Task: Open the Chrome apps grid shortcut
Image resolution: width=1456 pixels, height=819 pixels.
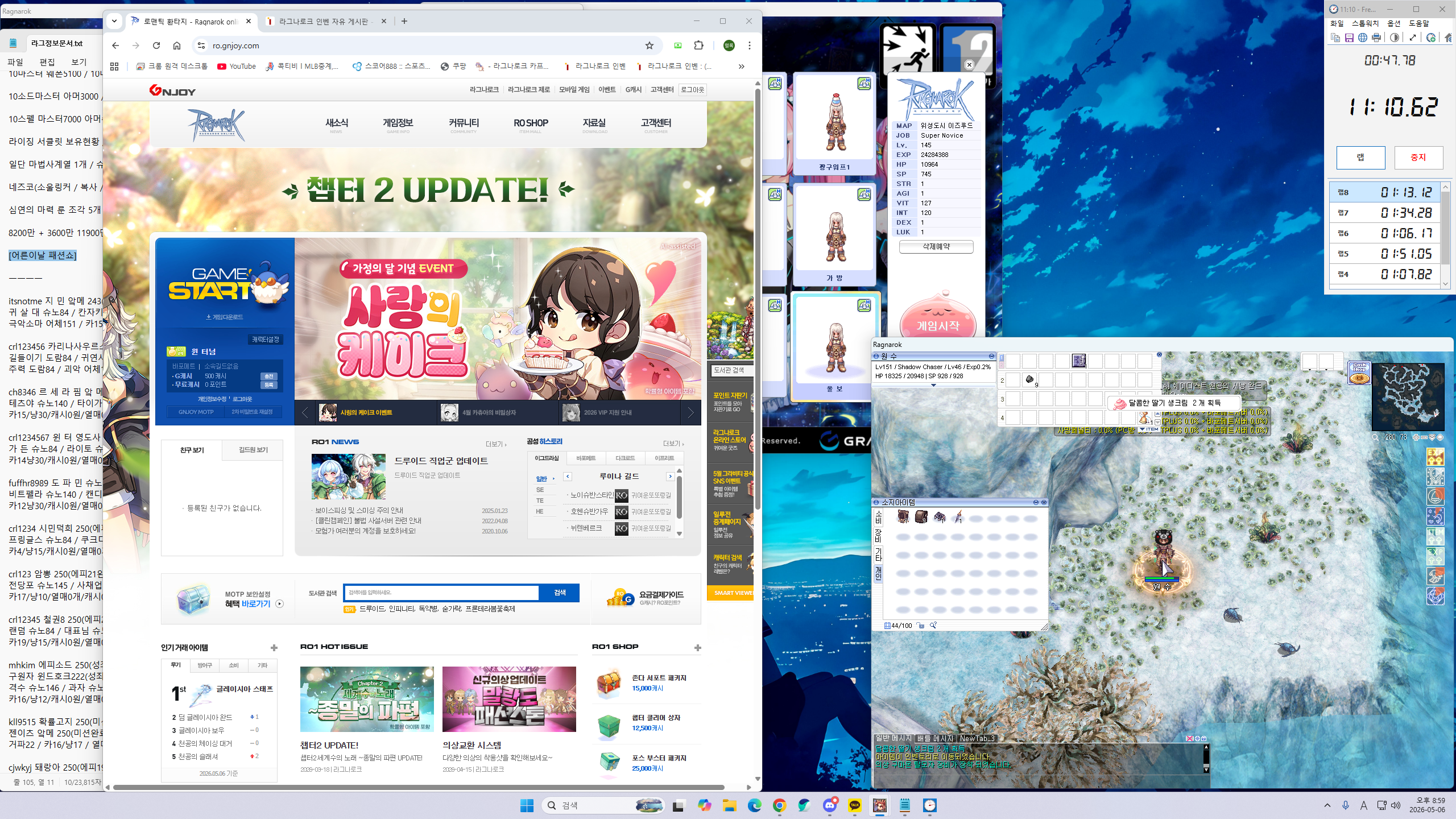Action: coord(114,67)
